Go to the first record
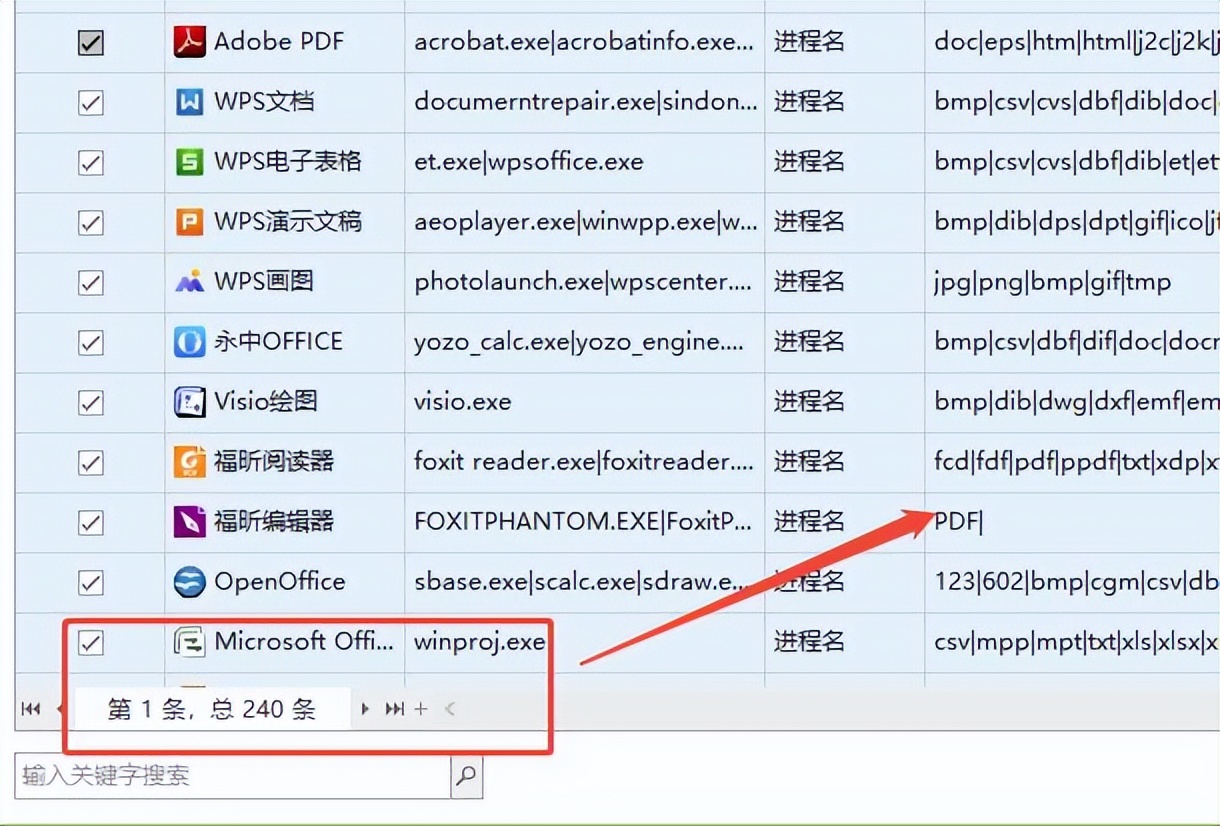1220x826 pixels. (31, 709)
